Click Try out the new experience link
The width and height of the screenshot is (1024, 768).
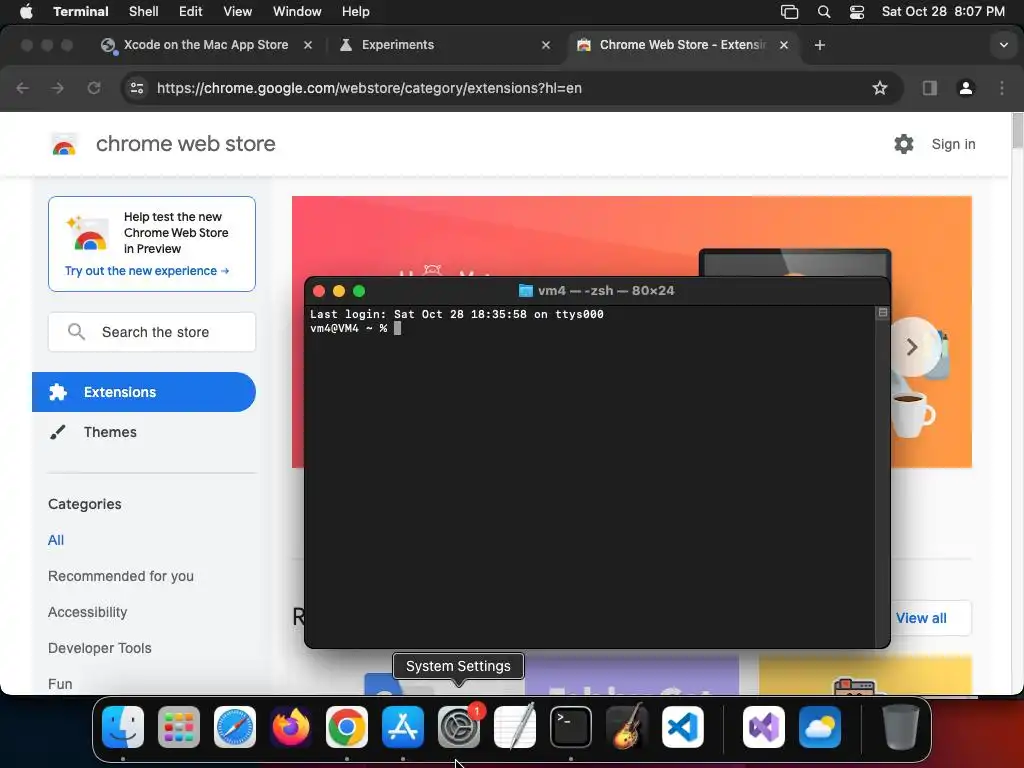pyautogui.click(x=147, y=271)
